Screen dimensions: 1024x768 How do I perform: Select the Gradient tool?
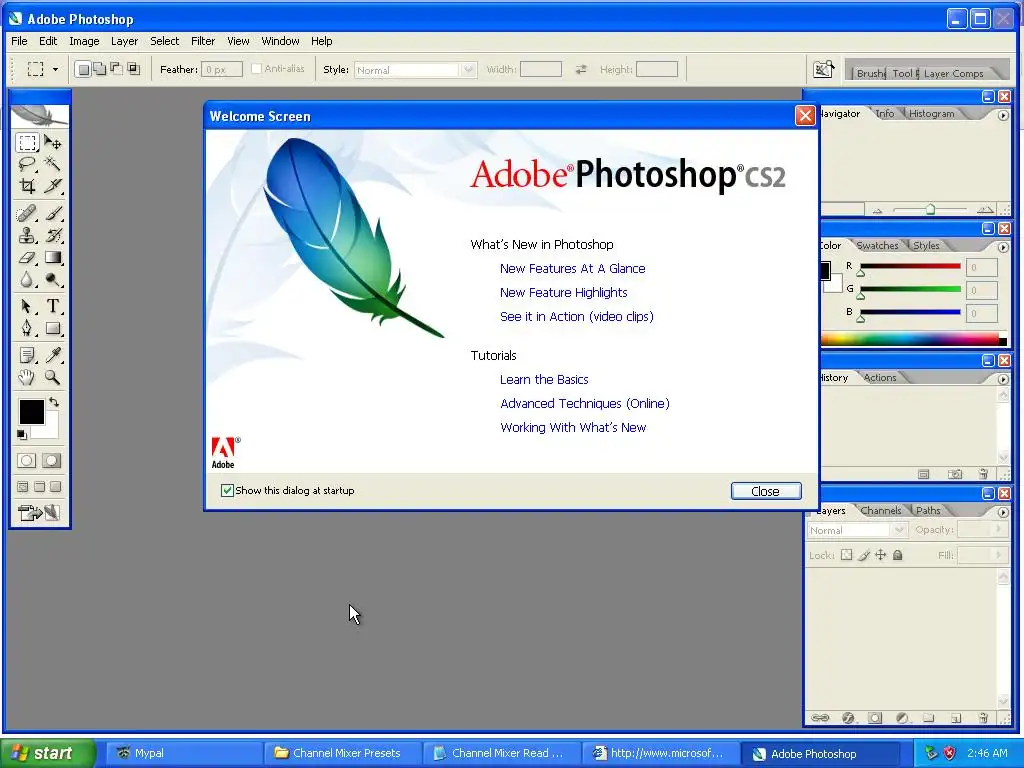(53, 257)
